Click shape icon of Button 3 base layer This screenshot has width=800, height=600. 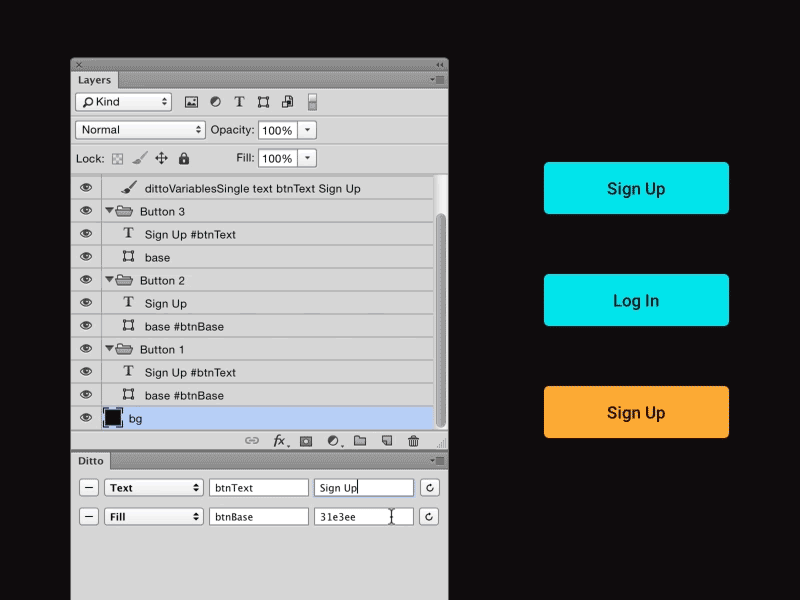(x=129, y=257)
